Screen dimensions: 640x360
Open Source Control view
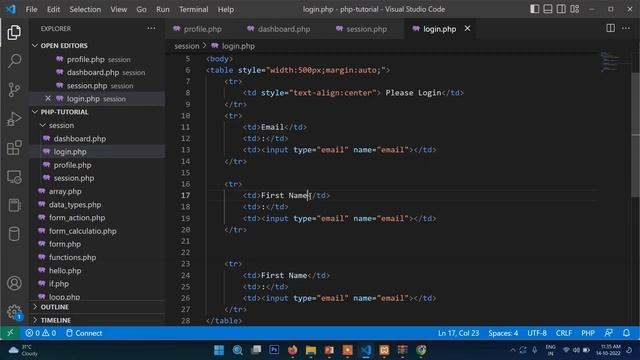[14, 90]
